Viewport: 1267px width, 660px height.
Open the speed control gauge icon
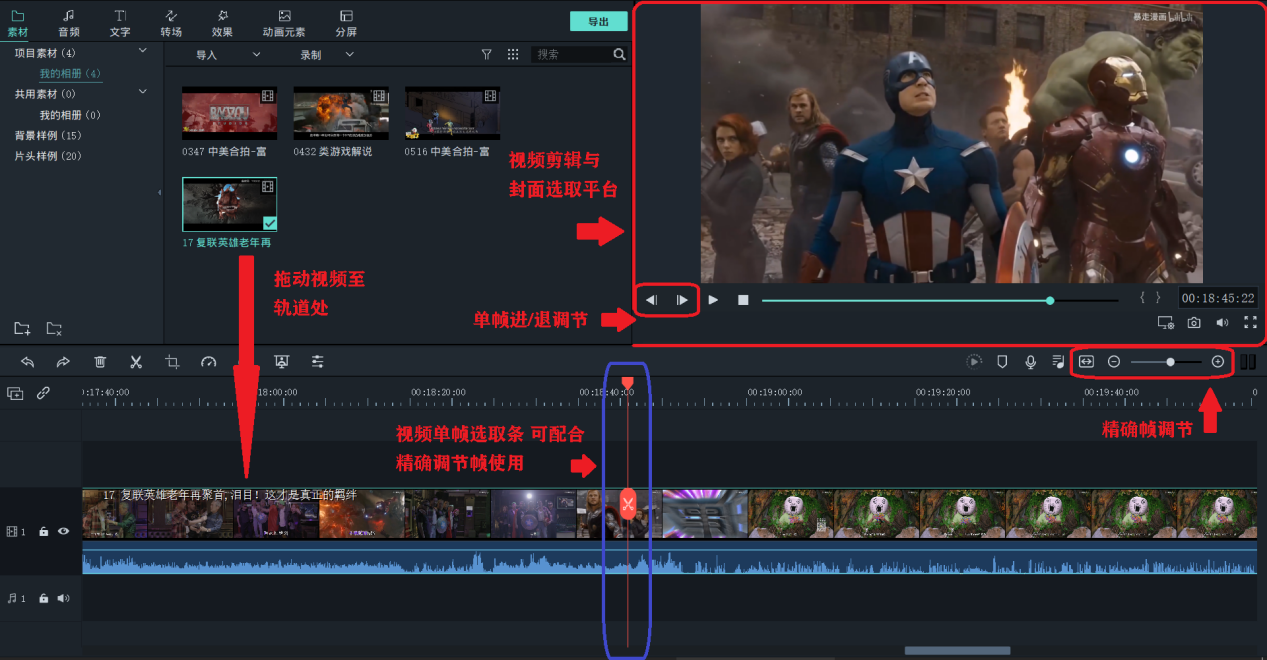pos(208,362)
